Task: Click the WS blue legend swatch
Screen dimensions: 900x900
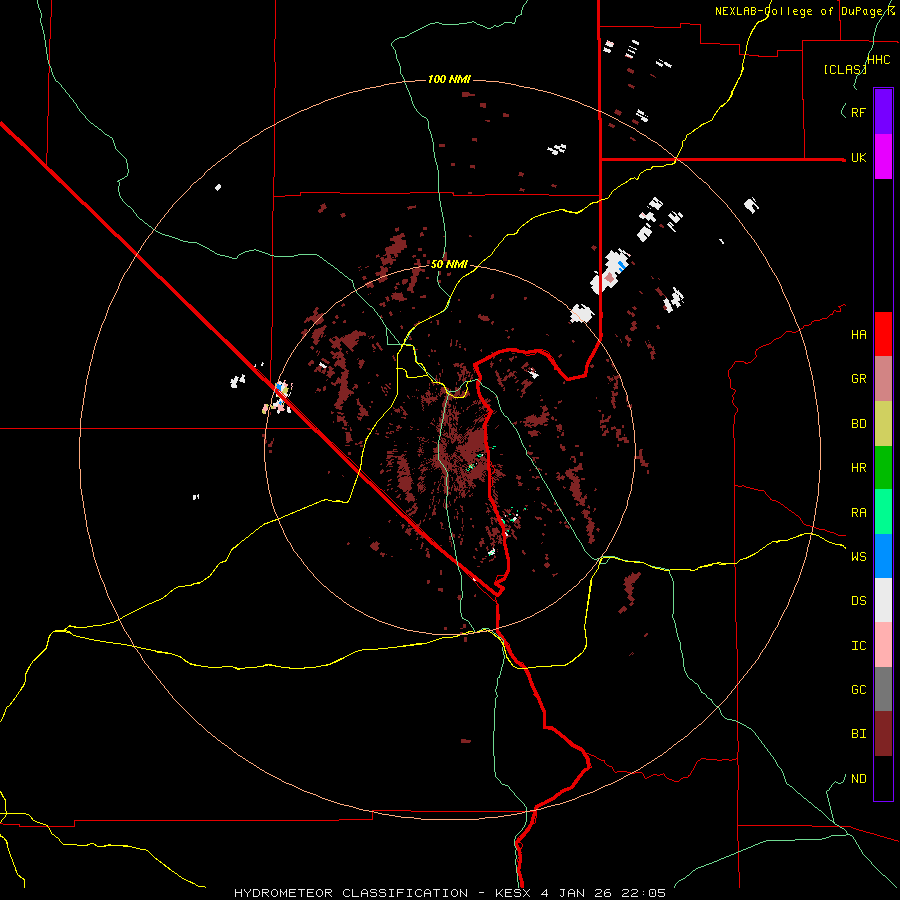Action: [883, 556]
